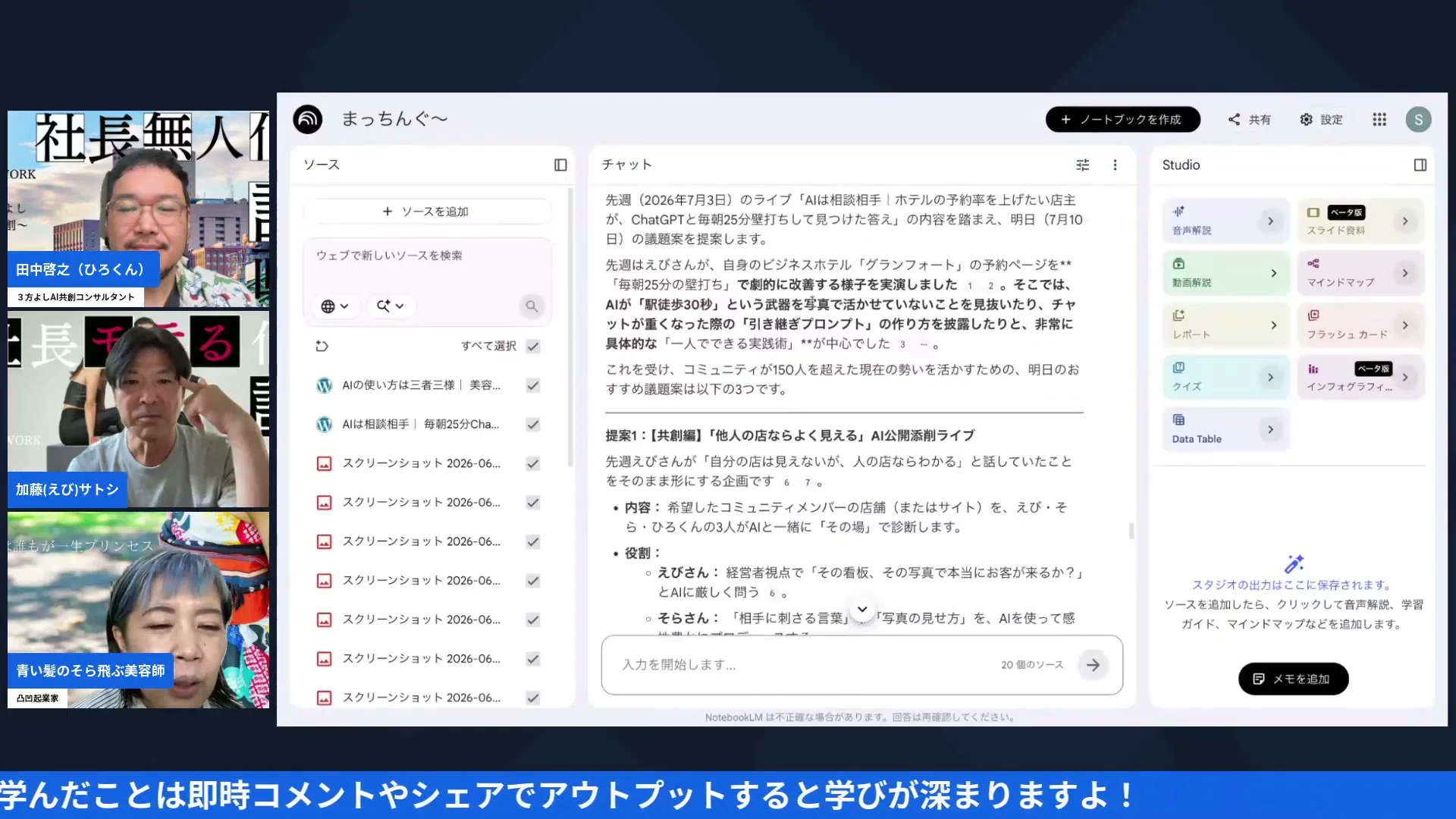Expand マインドマップ options chevron

coord(1405,273)
